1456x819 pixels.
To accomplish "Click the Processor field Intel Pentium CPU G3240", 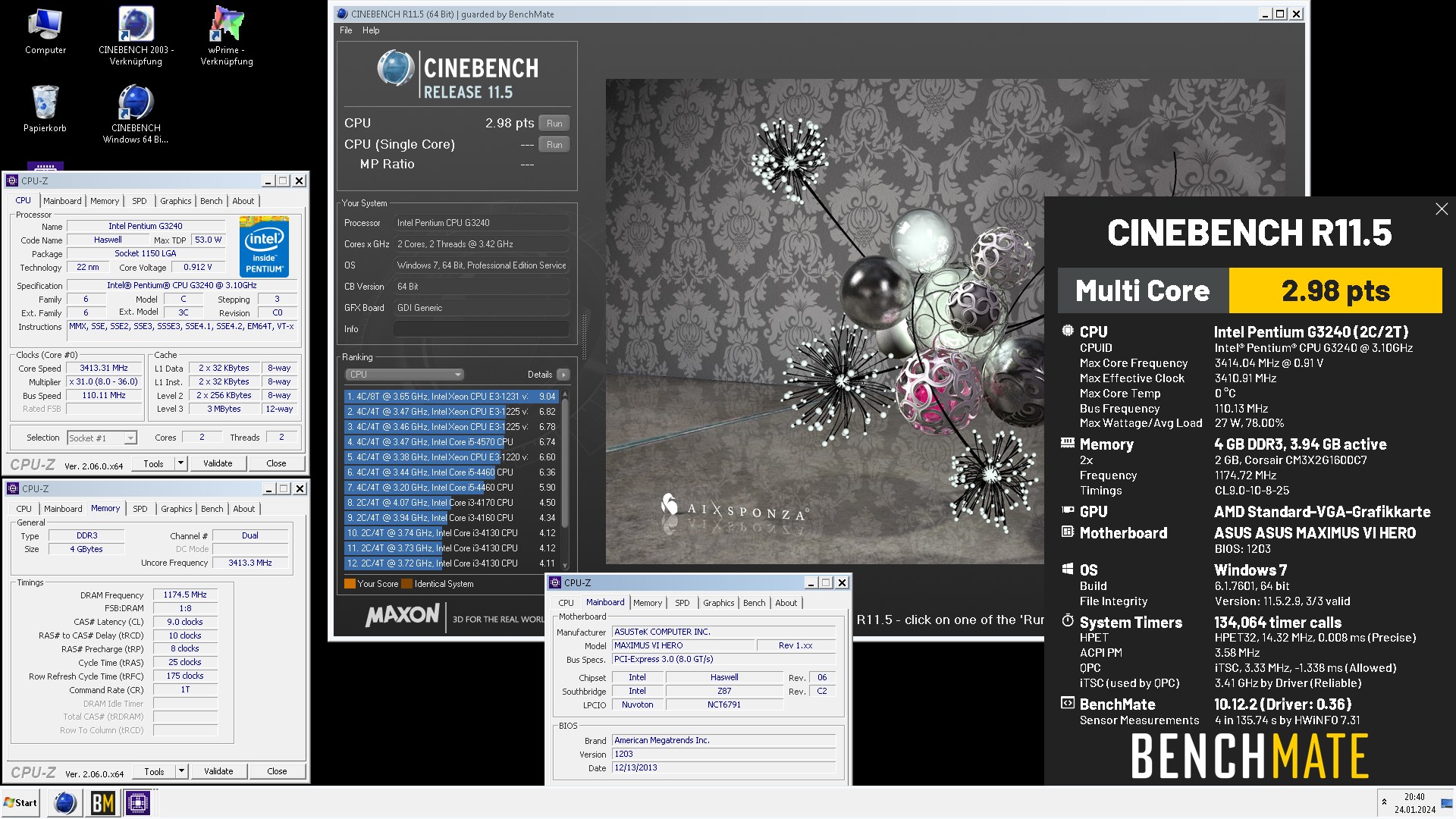I will (481, 223).
